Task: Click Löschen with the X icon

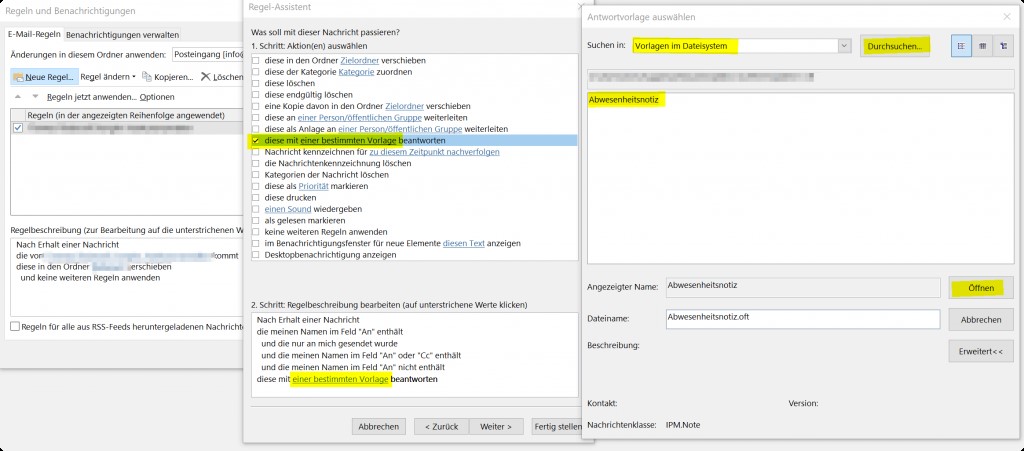Action: pyautogui.click(x=222, y=77)
